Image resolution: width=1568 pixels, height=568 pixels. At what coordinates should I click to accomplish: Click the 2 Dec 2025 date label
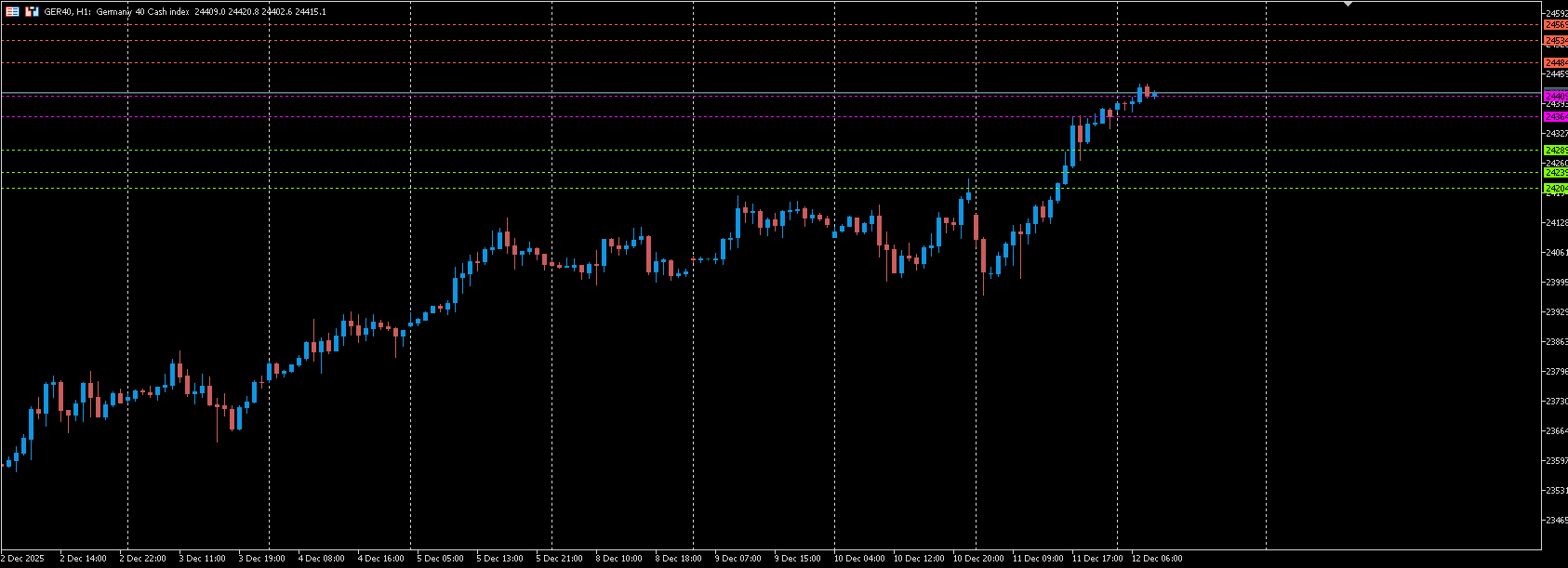[x=22, y=559]
